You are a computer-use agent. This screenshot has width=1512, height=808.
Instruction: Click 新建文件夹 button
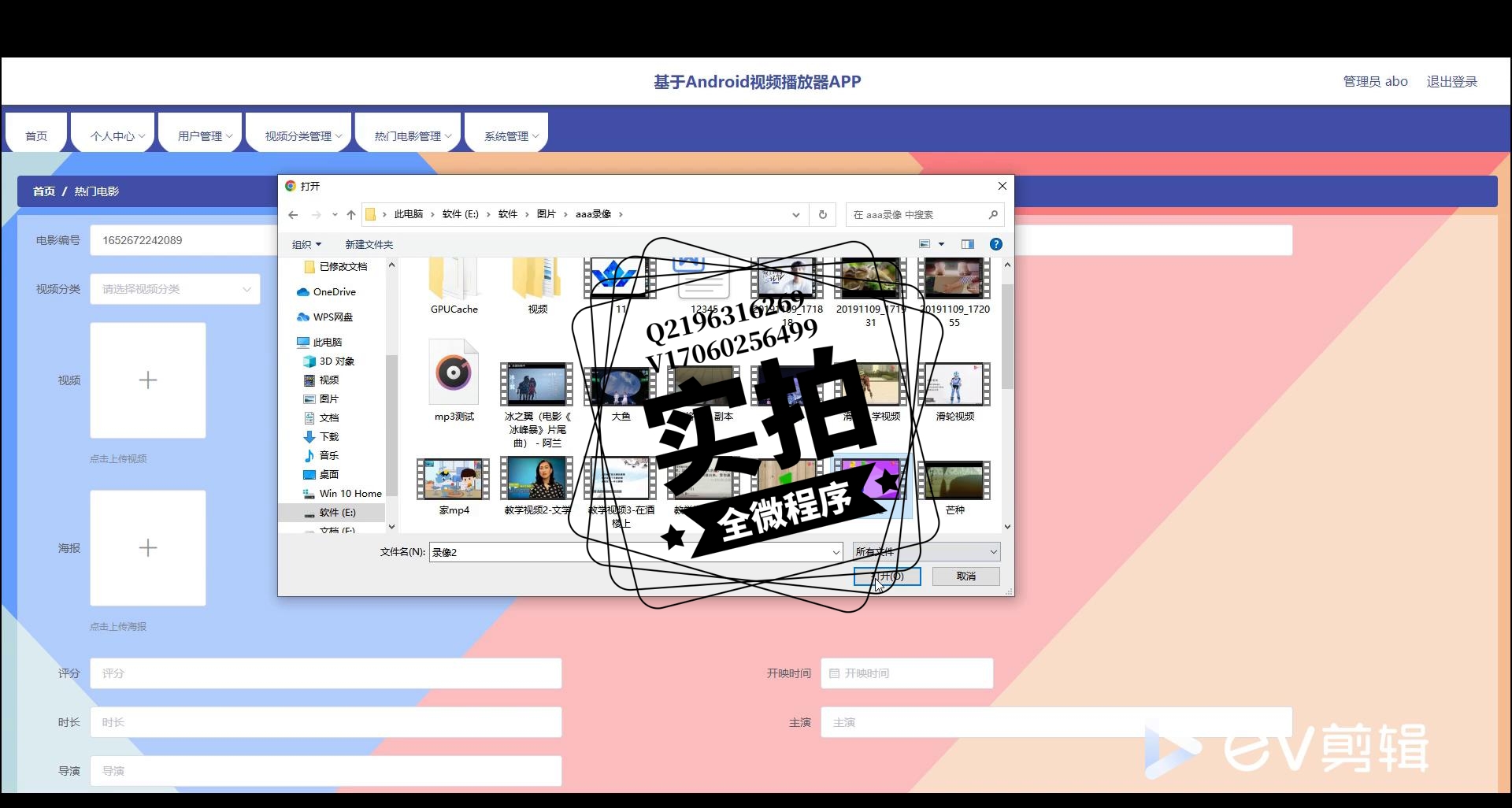(x=369, y=244)
